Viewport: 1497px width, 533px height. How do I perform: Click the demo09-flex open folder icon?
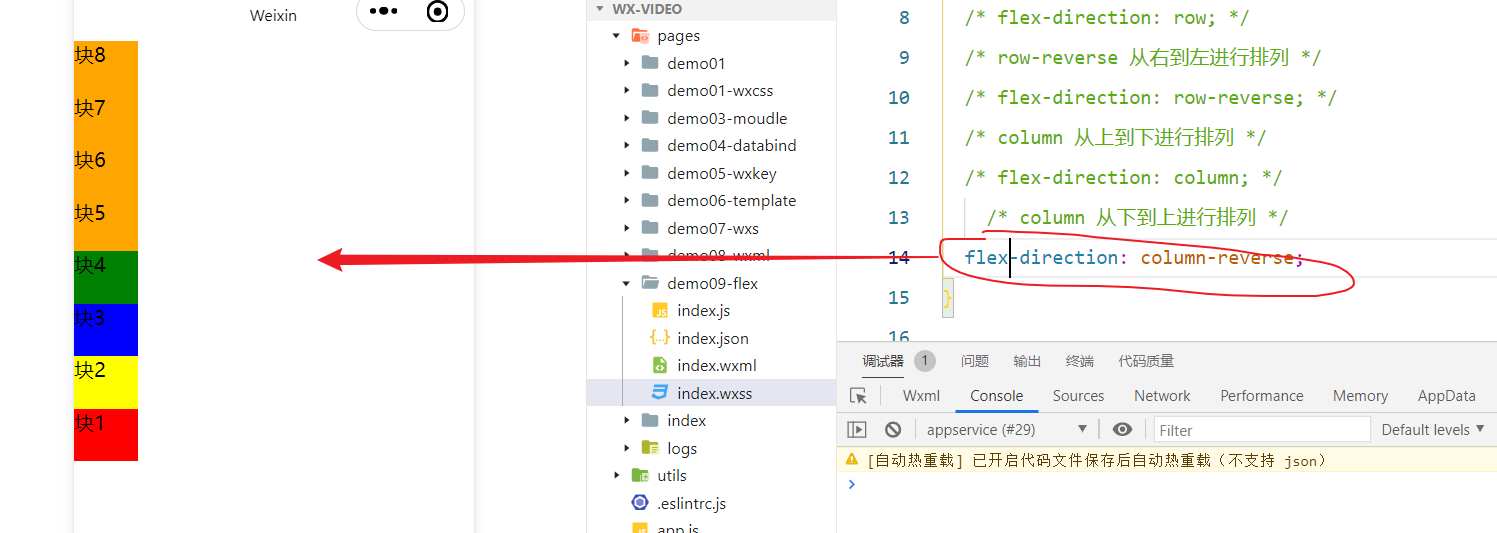(x=650, y=283)
